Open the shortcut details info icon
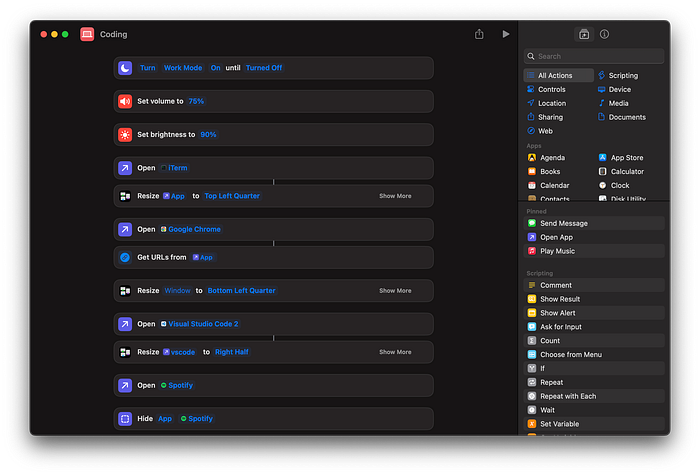This screenshot has height=475, width=700. 604,34
